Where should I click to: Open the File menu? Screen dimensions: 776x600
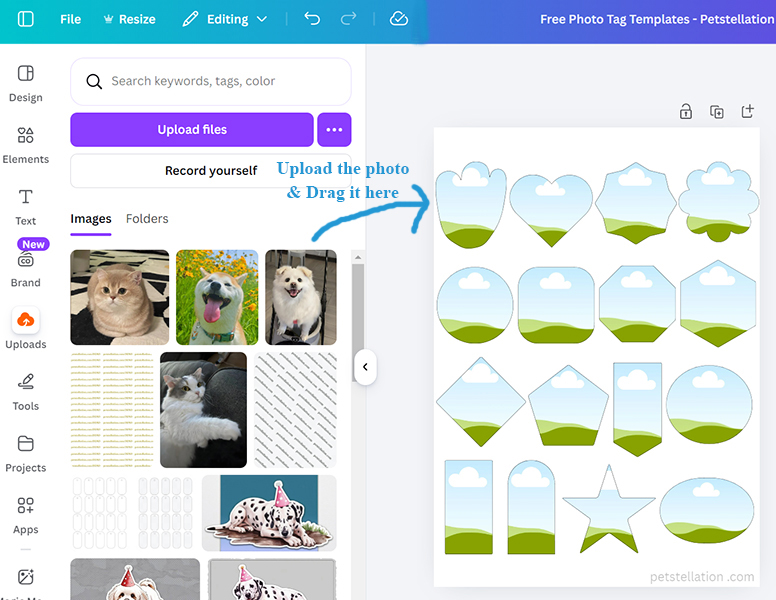pos(70,19)
